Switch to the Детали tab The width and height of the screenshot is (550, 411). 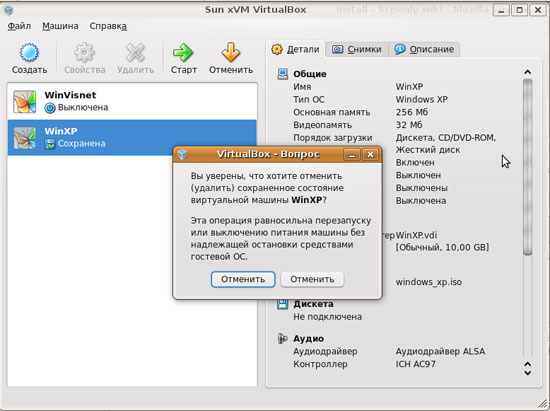tap(296, 49)
